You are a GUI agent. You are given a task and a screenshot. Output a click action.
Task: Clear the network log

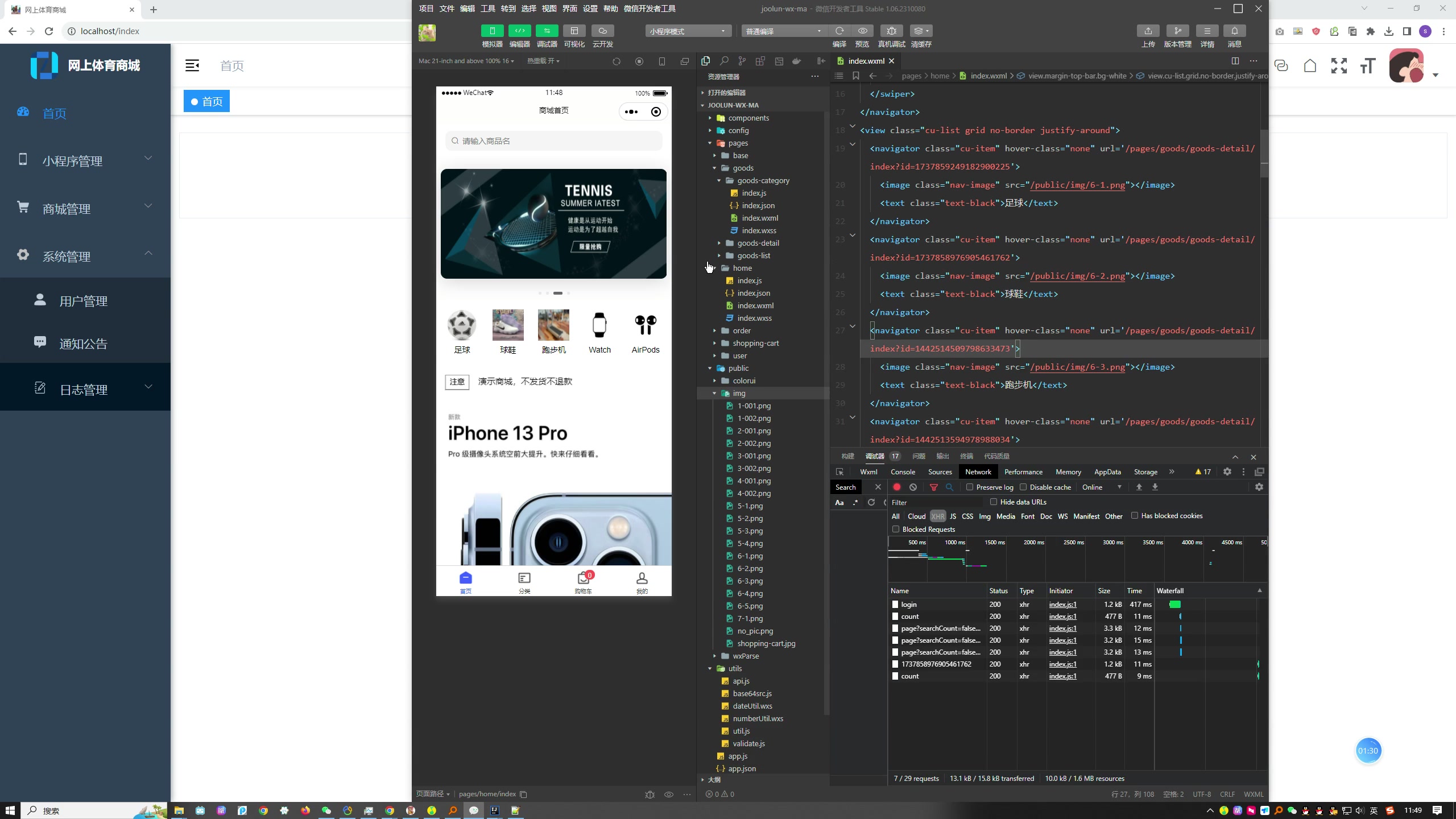[913, 487]
